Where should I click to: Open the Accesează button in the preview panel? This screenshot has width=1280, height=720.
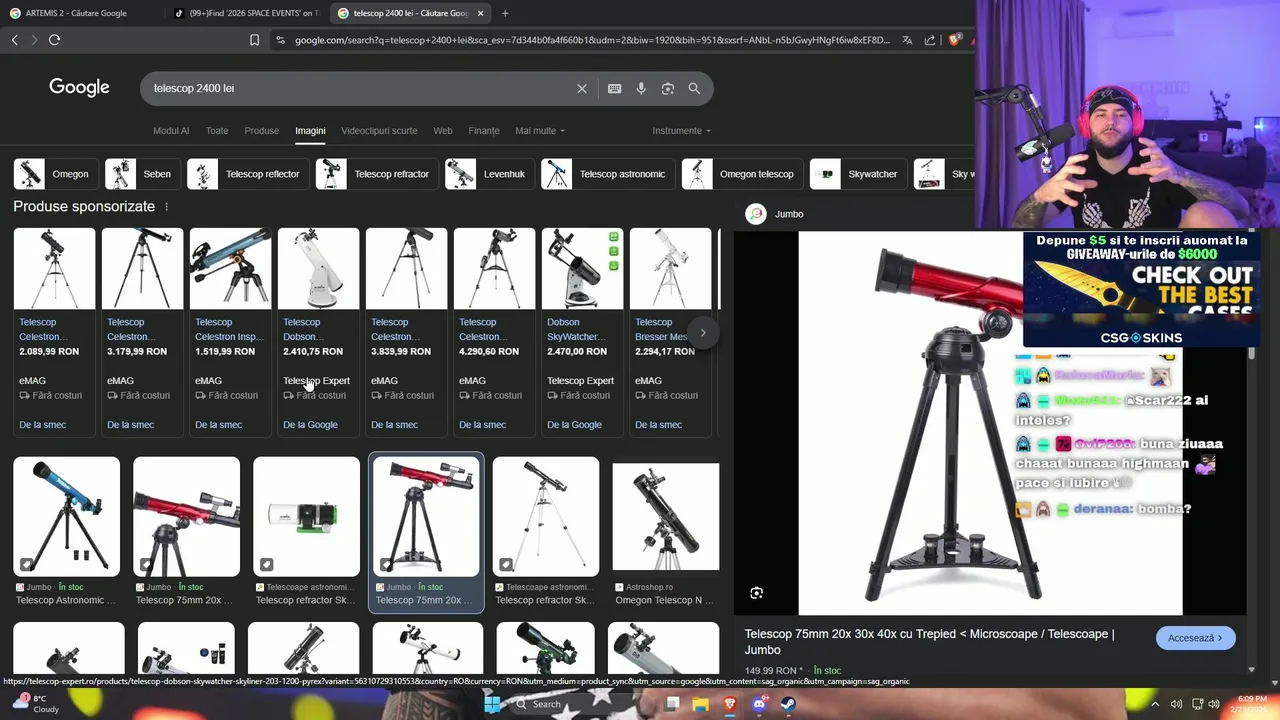pos(1195,638)
